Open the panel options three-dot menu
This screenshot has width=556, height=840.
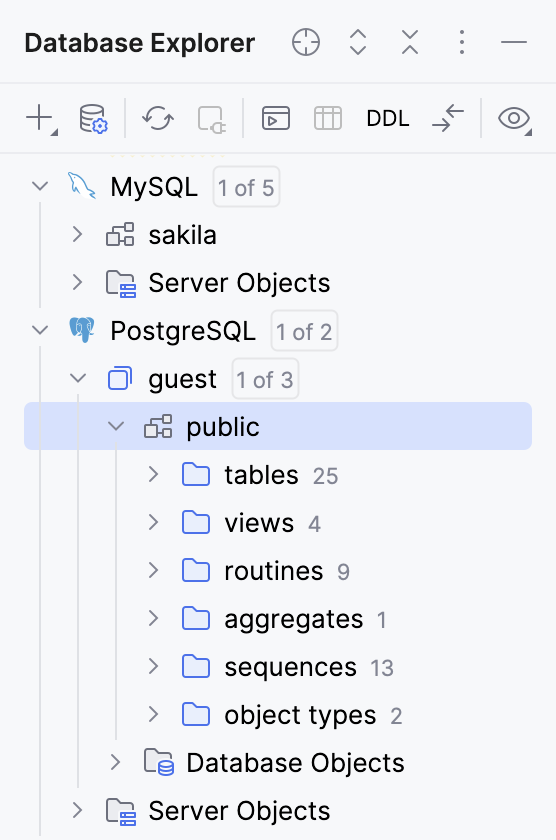click(x=462, y=42)
